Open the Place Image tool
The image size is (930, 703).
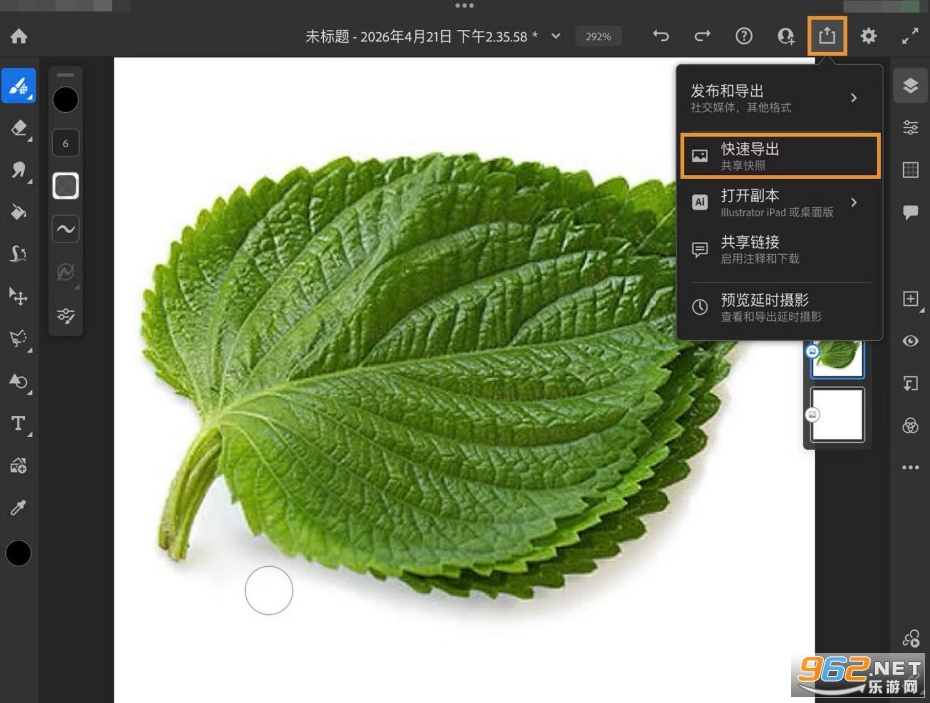(18, 466)
